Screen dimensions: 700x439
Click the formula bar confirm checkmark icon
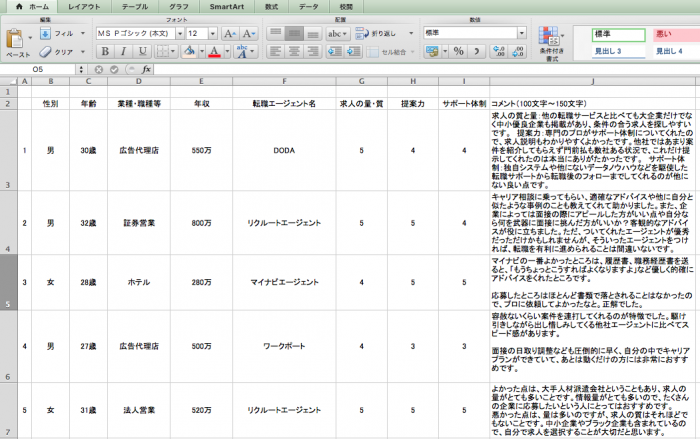114,69
